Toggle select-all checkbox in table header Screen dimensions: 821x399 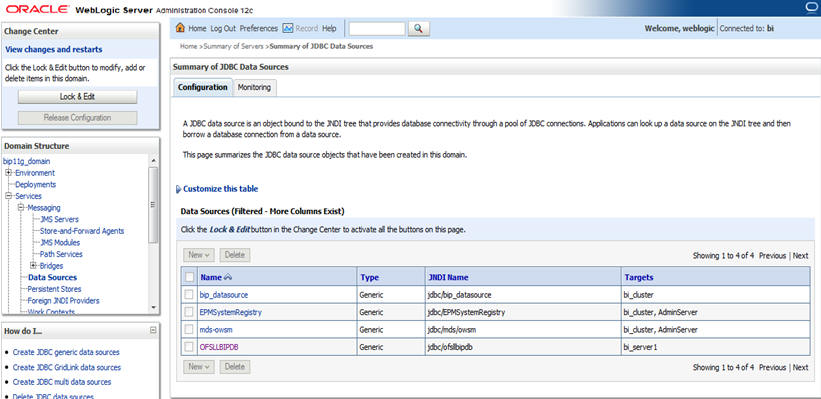click(x=189, y=278)
